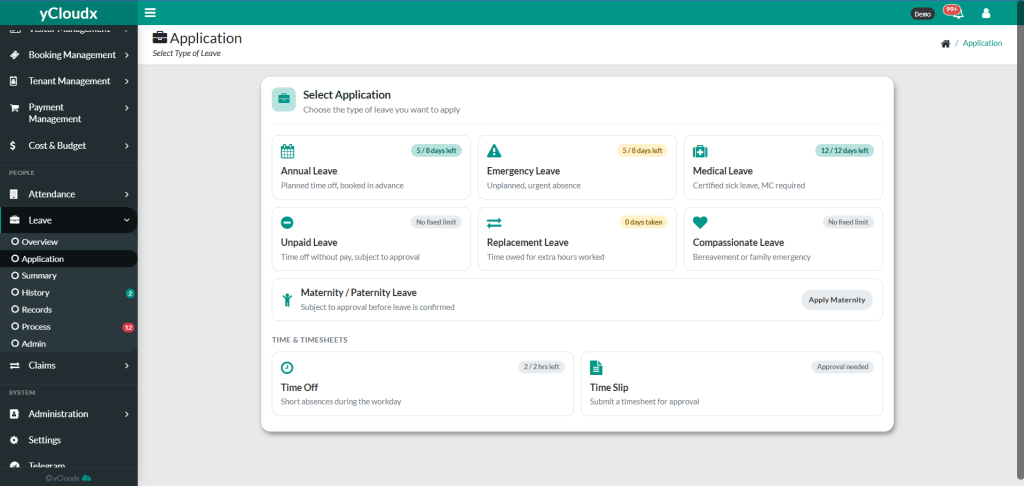Collapse the Leave menu chevron

(x=127, y=221)
